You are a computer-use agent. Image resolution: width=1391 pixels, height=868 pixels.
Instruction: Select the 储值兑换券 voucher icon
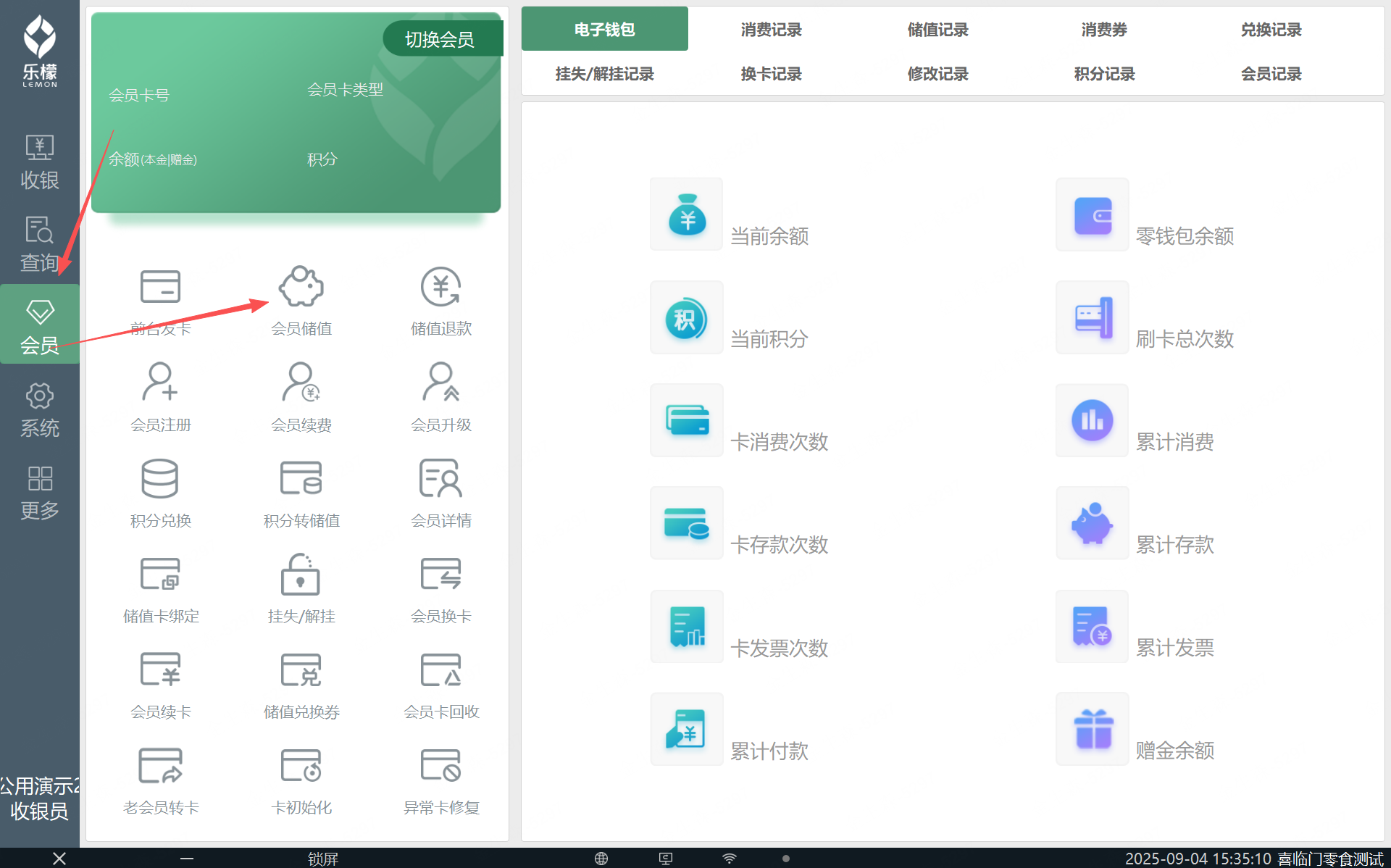pos(301,670)
